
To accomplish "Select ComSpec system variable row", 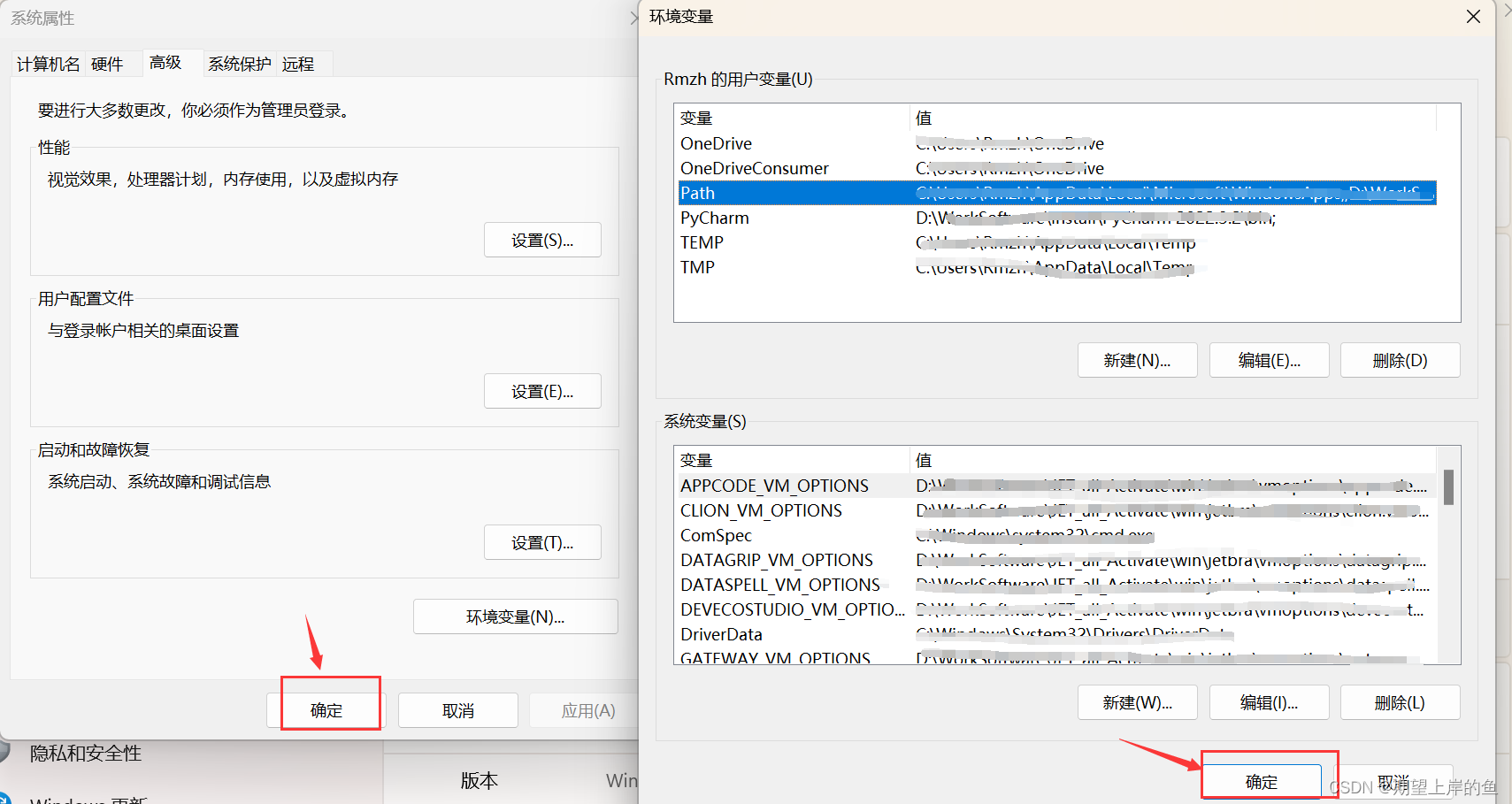I will pos(1057,535).
